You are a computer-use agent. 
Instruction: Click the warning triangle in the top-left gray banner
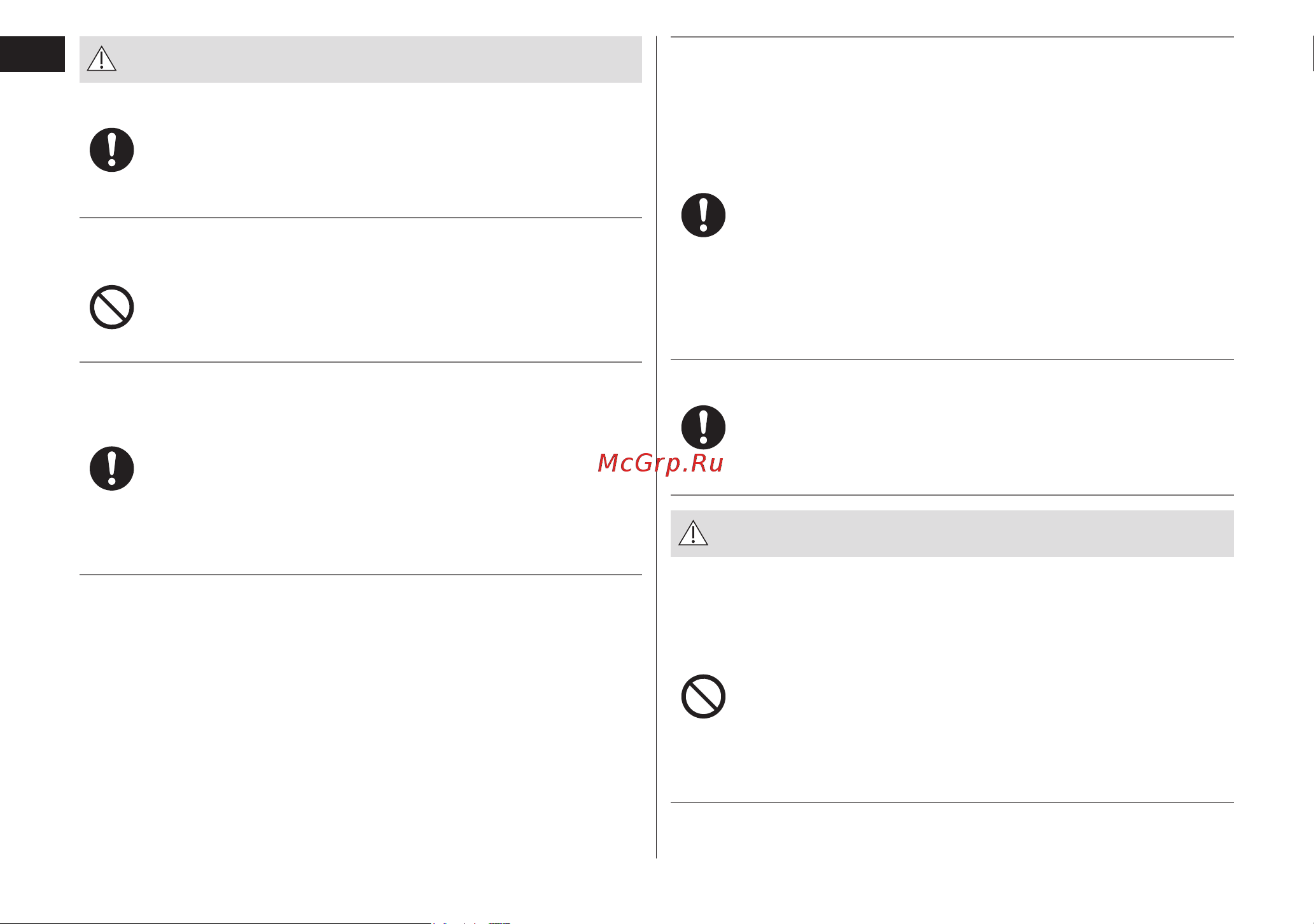pos(102,59)
